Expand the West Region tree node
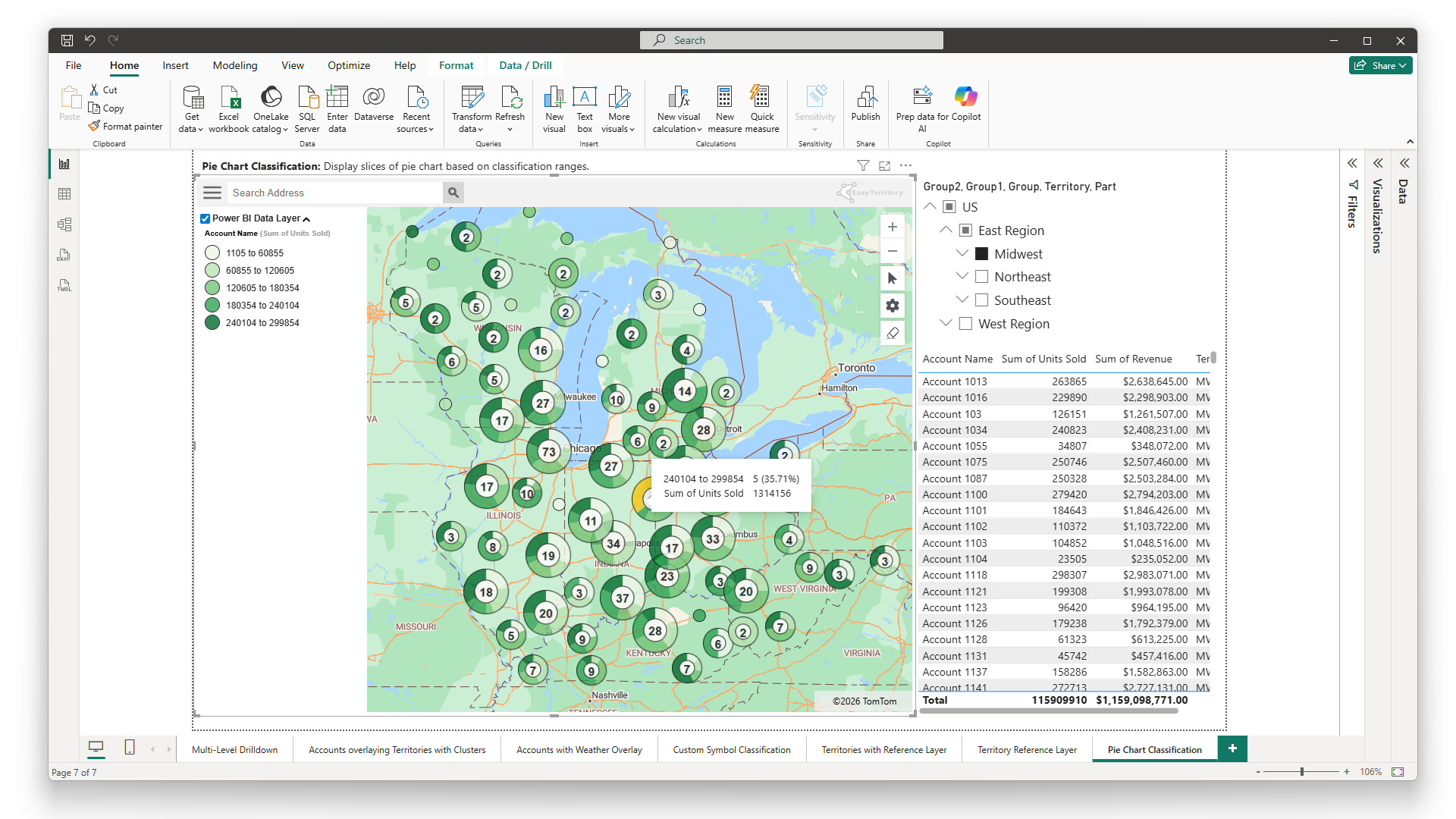Screen dimensions: 1456x819 tap(946, 323)
